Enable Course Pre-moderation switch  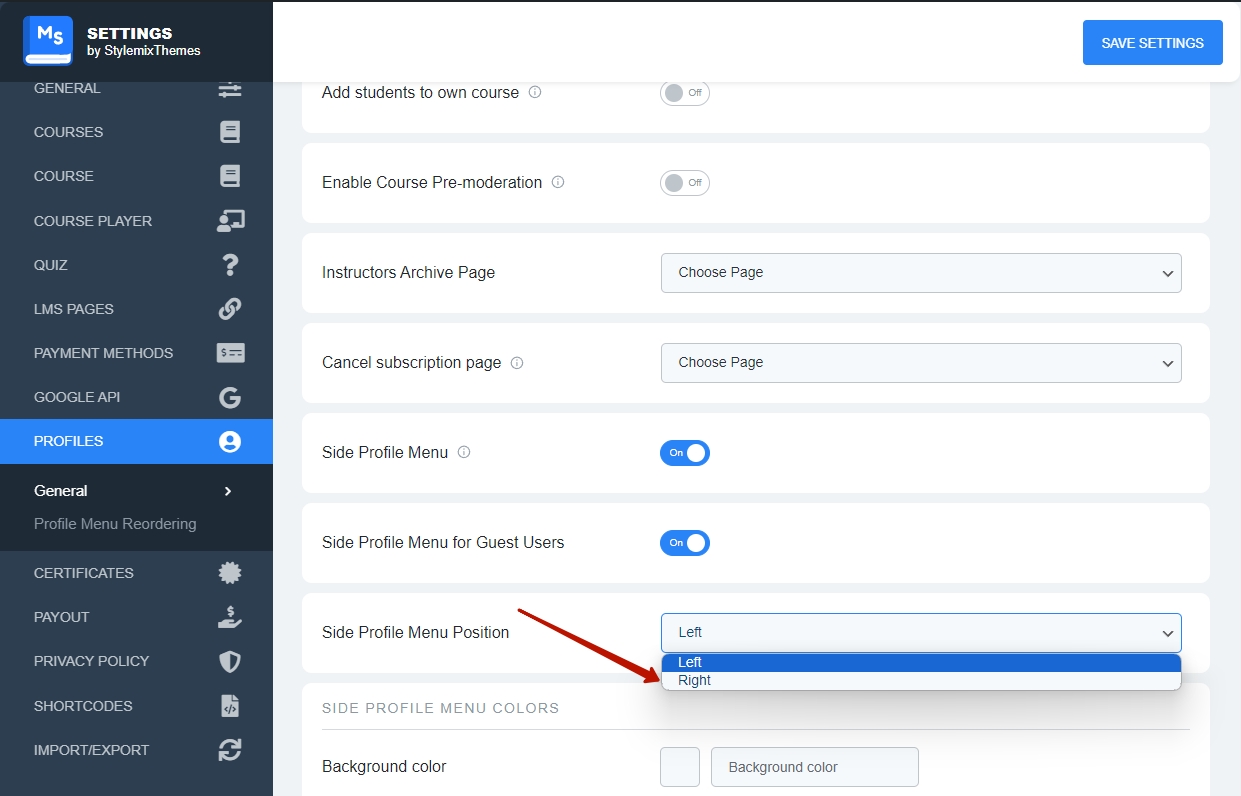pos(685,183)
